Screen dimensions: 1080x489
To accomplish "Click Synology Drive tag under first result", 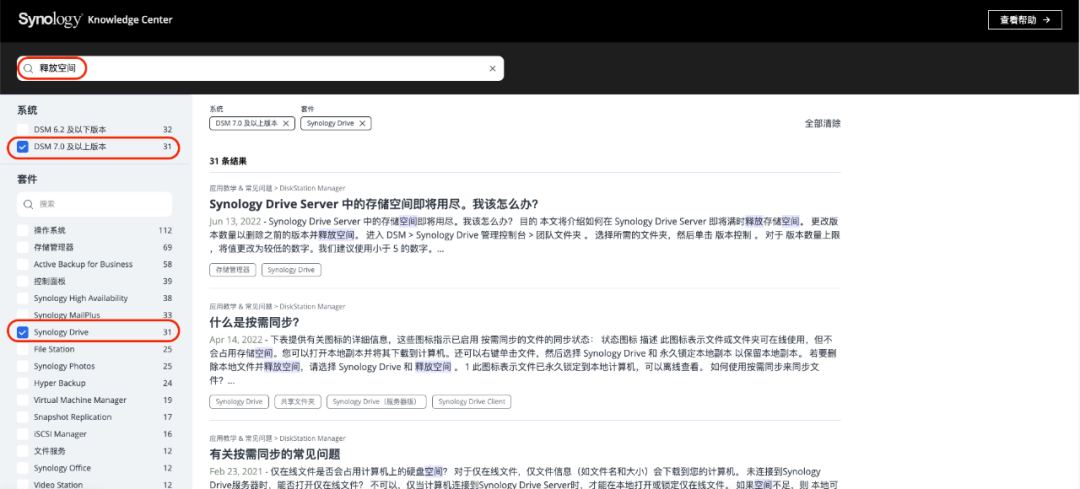I will [291, 270].
